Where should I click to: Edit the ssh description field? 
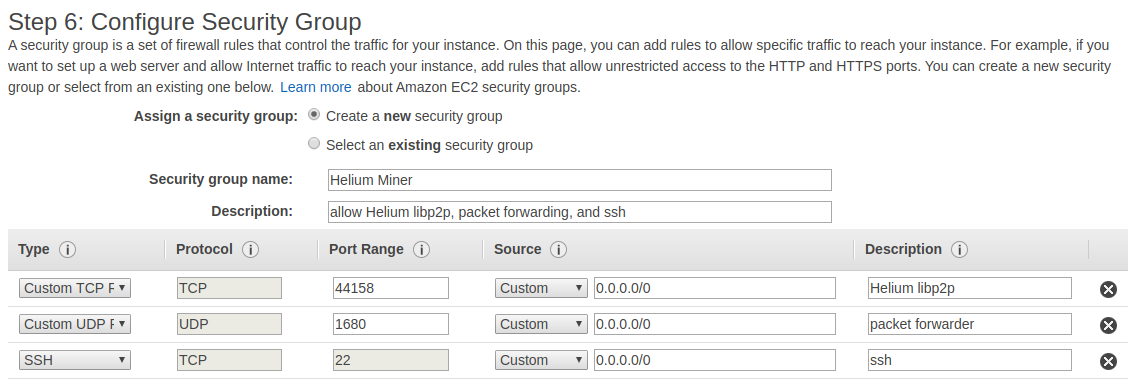969,359
